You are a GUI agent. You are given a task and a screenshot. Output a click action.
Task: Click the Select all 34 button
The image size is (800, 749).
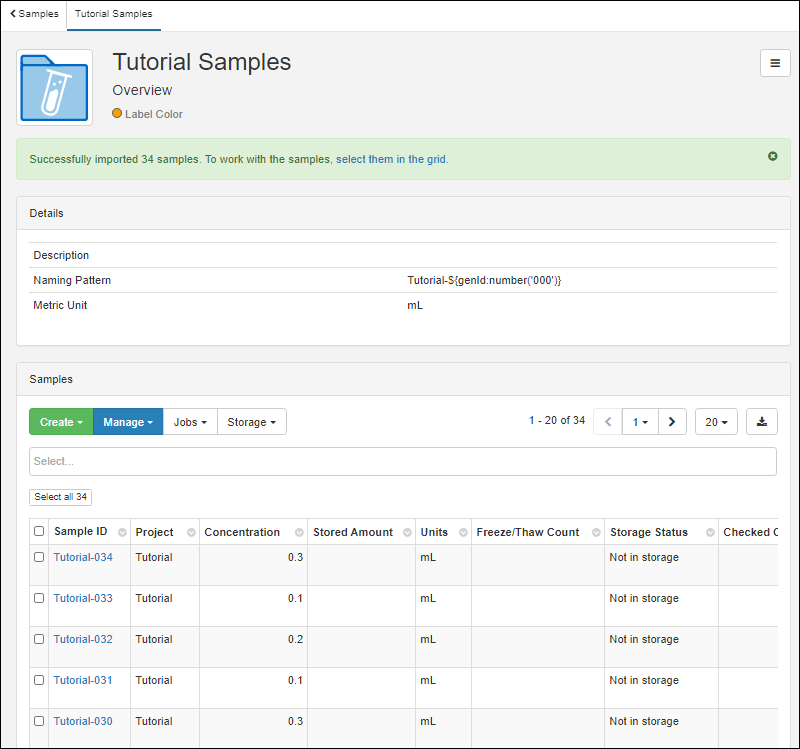[60, 497]
